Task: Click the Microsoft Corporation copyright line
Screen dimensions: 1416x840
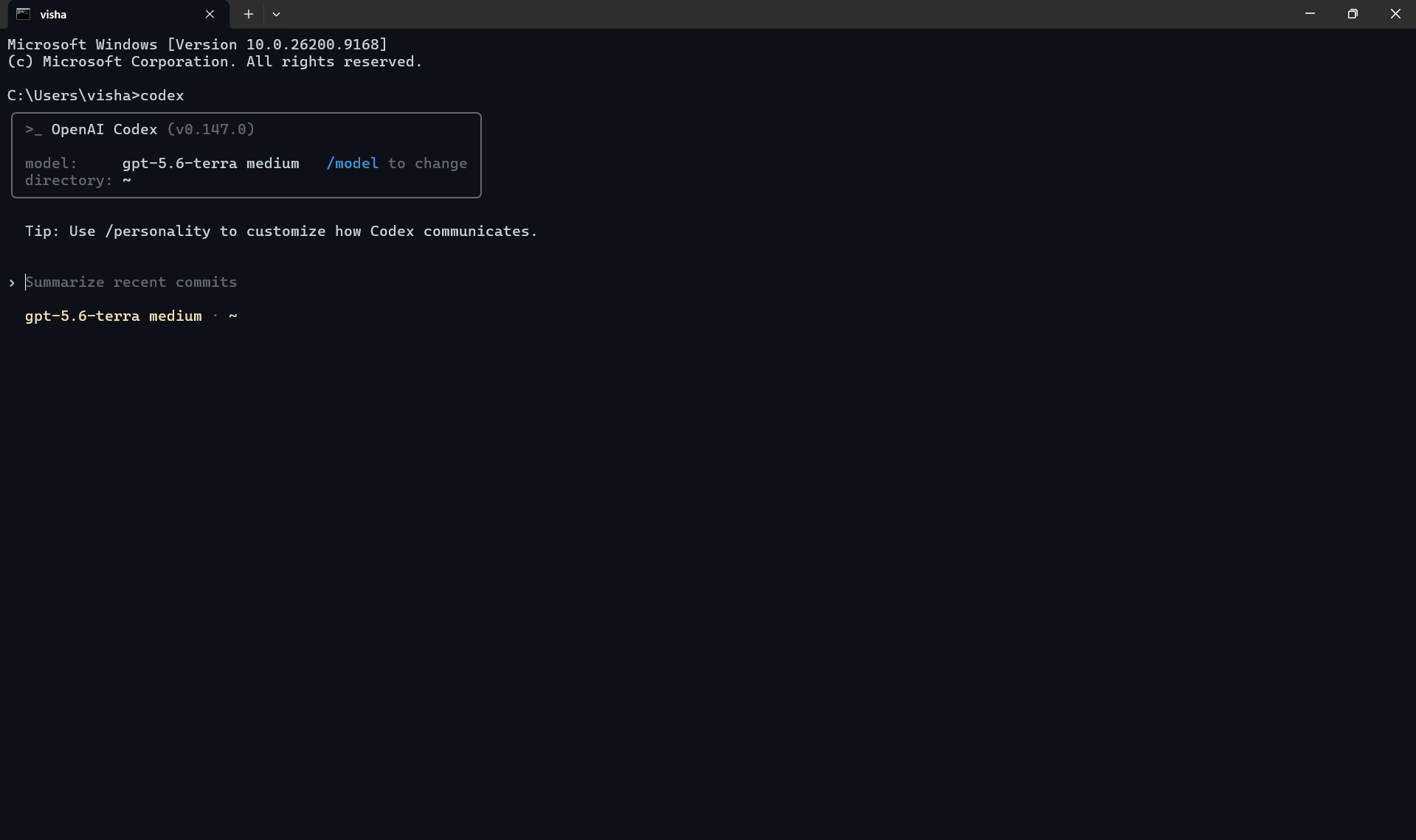Action: click(215, 61)
